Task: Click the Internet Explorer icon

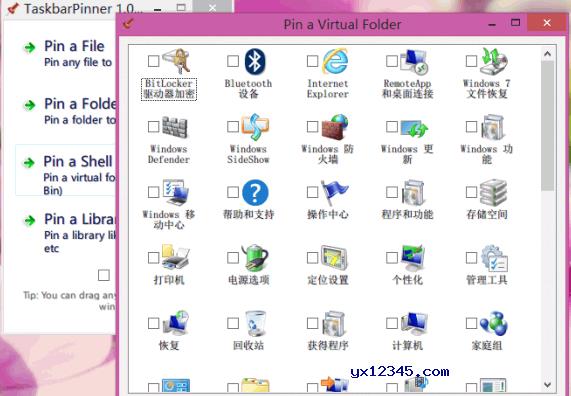Action: 335,61
